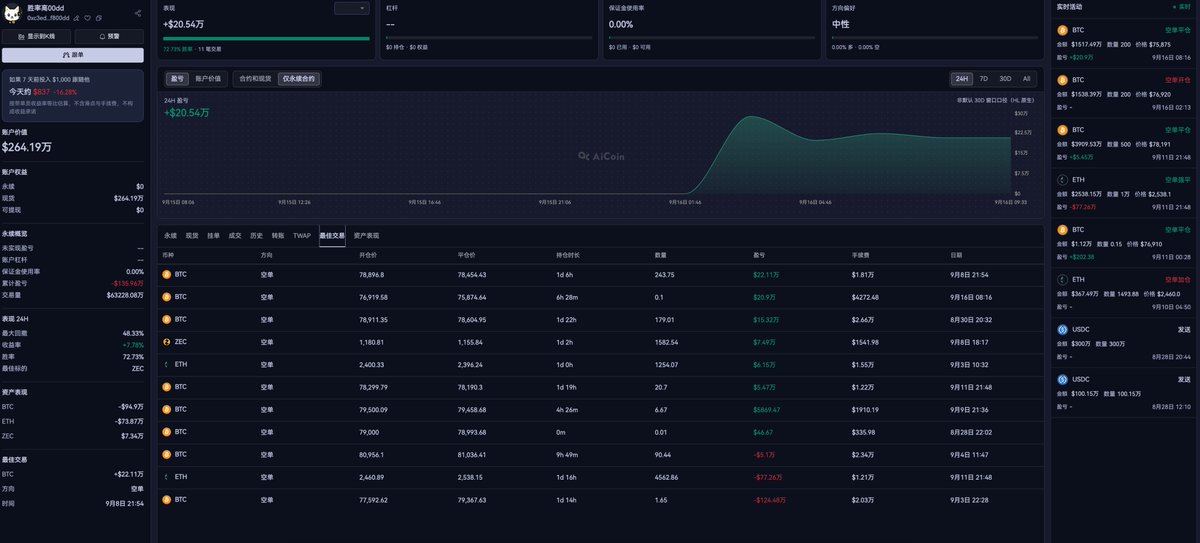Viewport: 1200px width, 543px height.
Task: Switch chart range to 7D
Action: (x=983, y=78)
